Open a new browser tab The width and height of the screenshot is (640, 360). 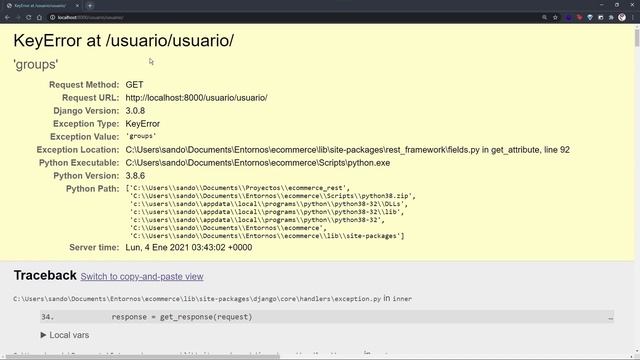tap(90, 6)
